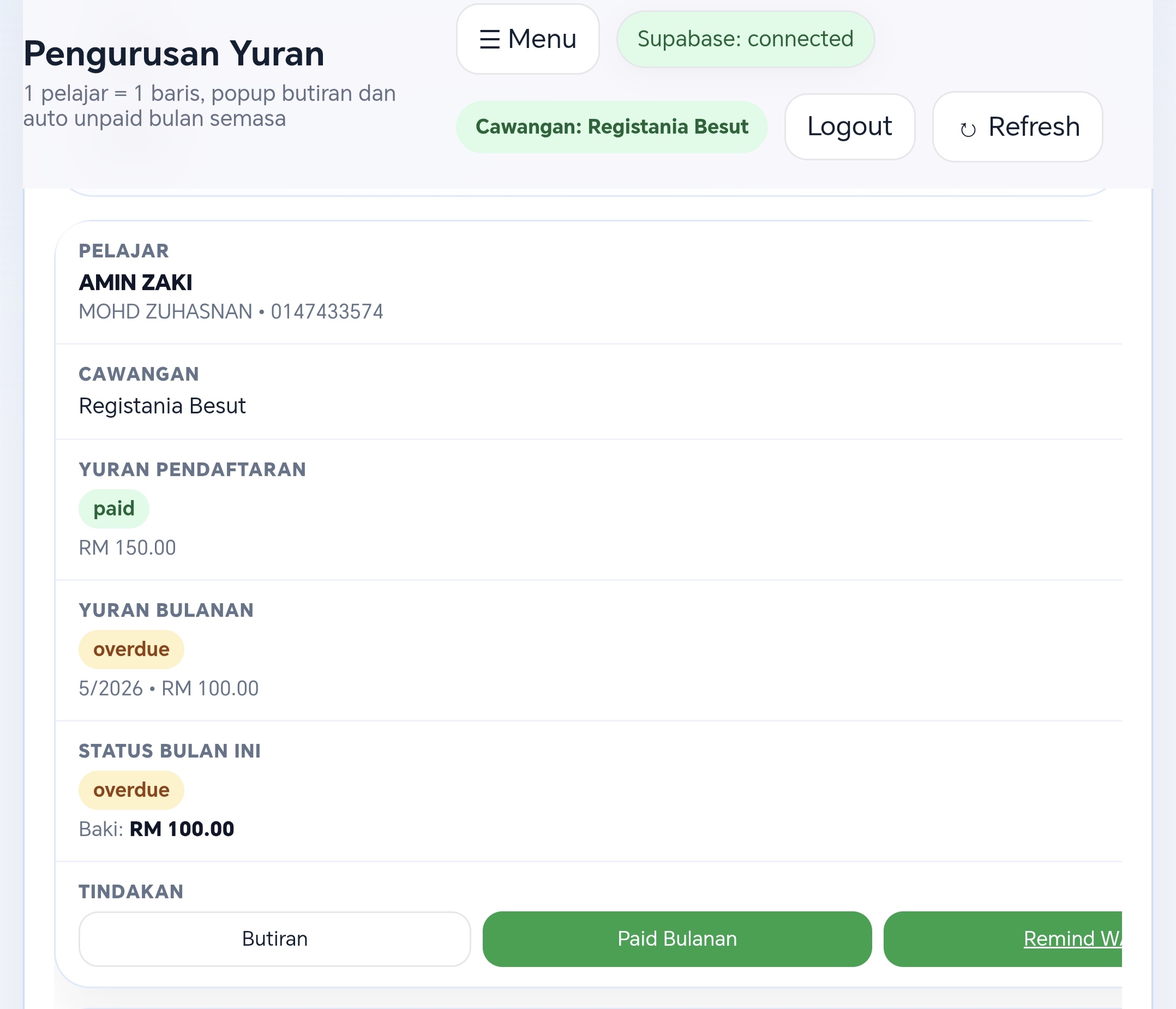Click the YURAN PENDAFTARAN label

193,469
